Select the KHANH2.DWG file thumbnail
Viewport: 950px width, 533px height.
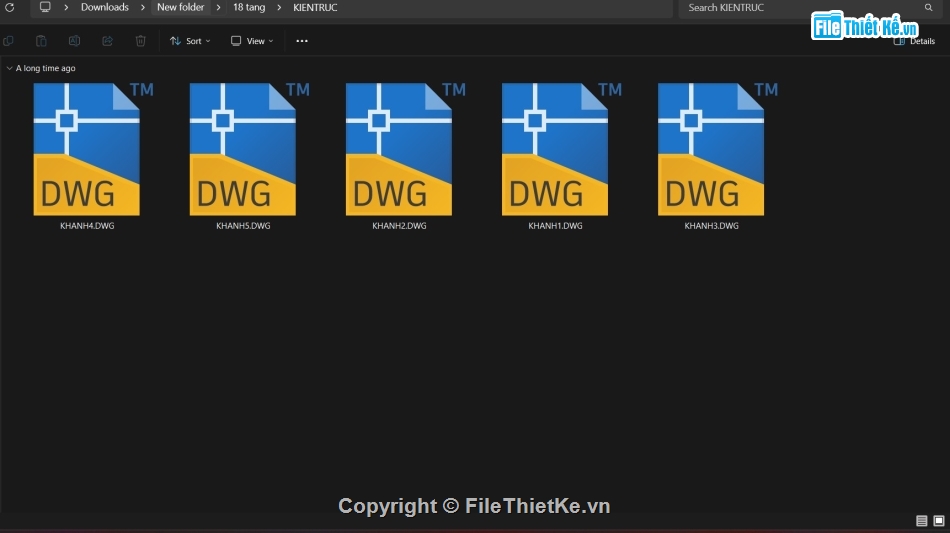click(399, 149)
